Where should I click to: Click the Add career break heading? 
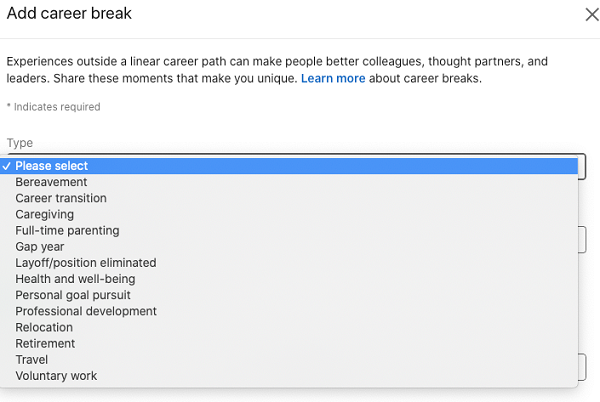pos(69,13)
